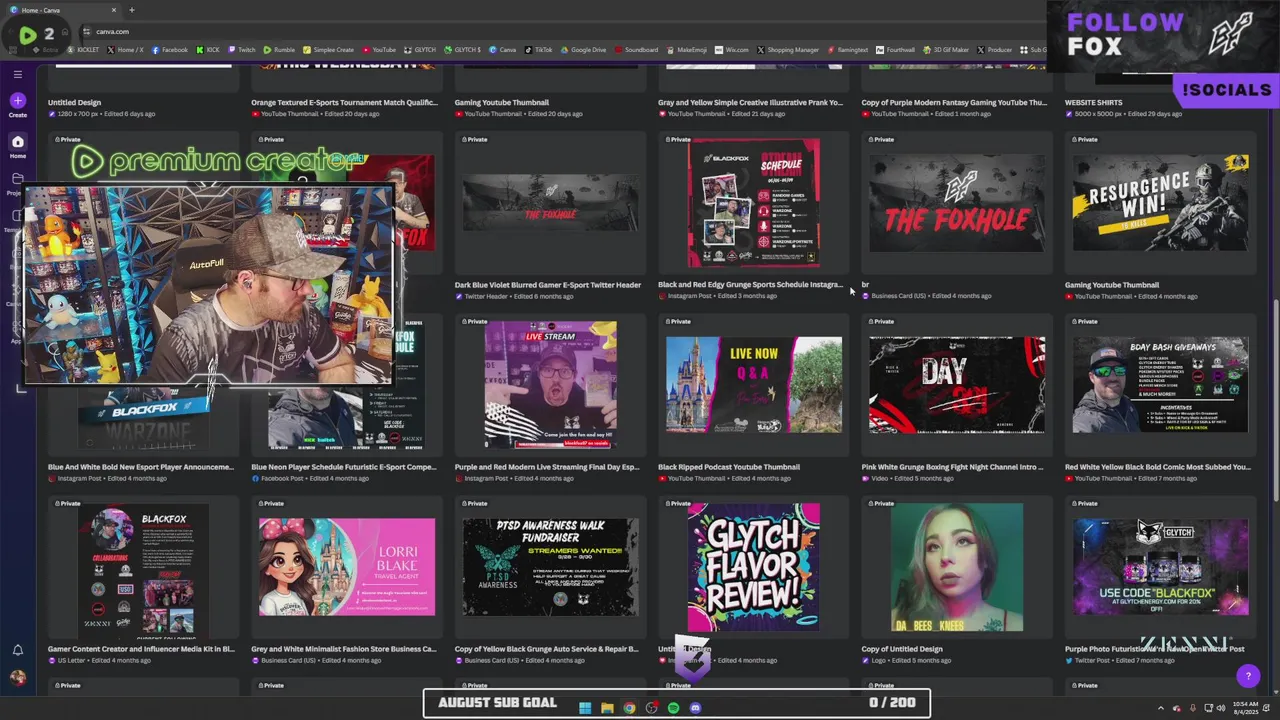The width and height of the screenshot is (1280, 720).
Task: Open the Use Code Blackfox Glytch design
Action: point(1160,567)
